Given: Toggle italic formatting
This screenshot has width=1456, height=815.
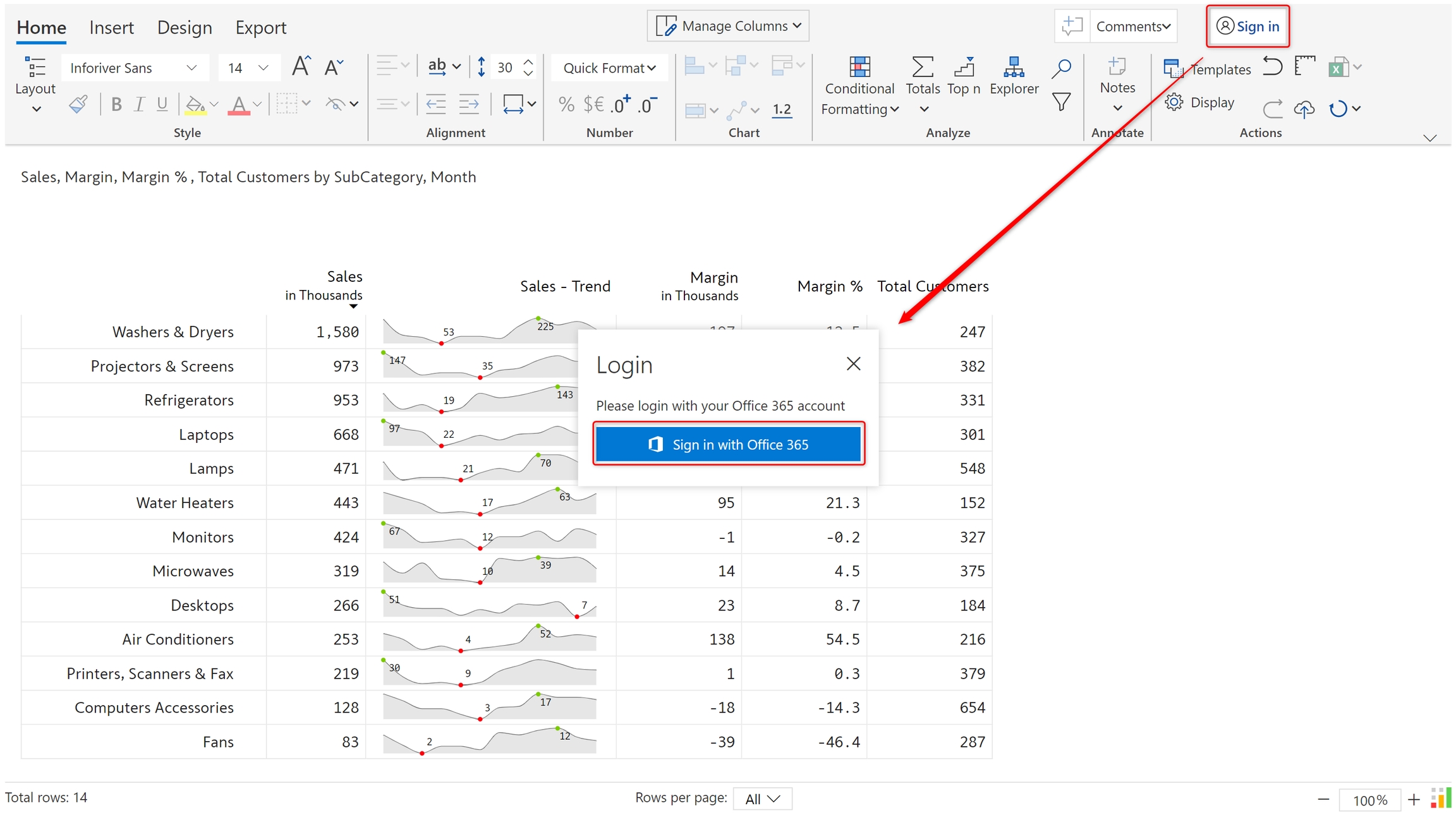Looking at the screenshot, I should point(139,104).
